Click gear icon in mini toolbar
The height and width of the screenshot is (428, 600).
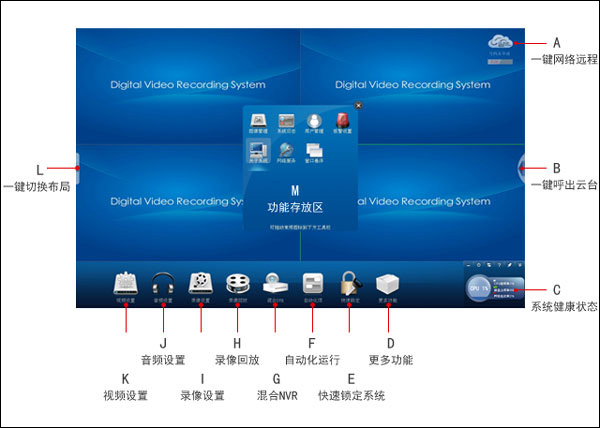[x=479, y=265]
